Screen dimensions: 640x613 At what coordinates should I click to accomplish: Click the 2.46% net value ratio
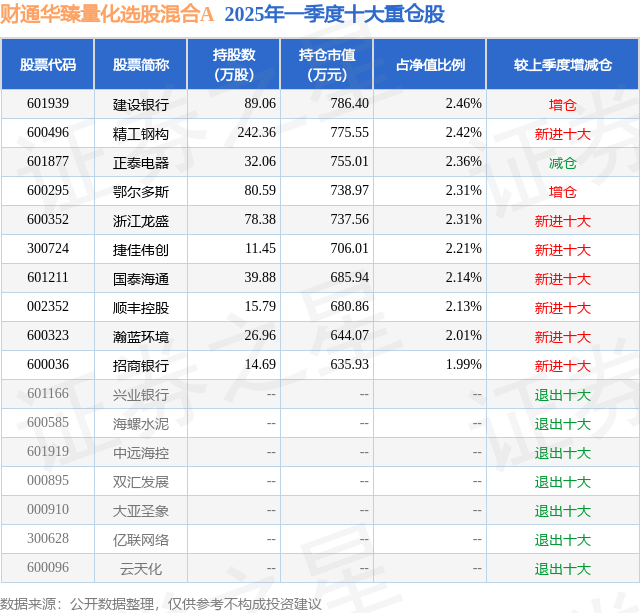coord(463,104)
